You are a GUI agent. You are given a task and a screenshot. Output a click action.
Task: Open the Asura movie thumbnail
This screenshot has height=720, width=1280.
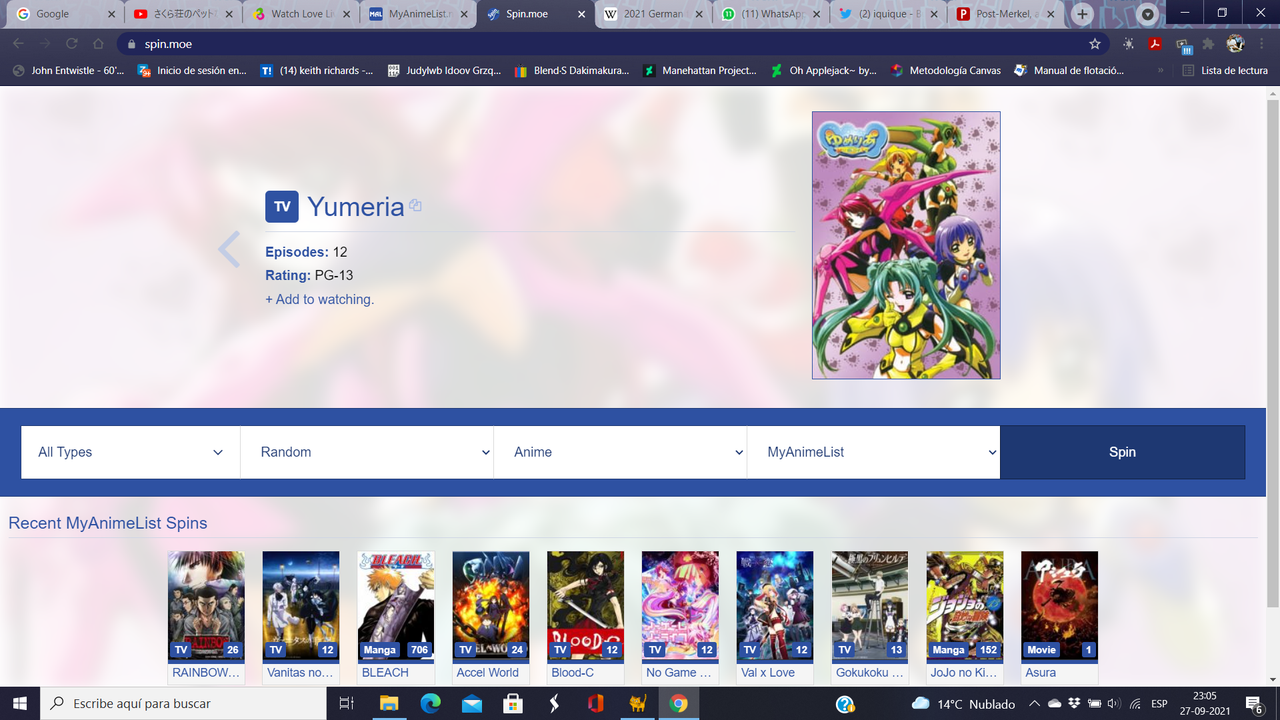pos(1059,605)
